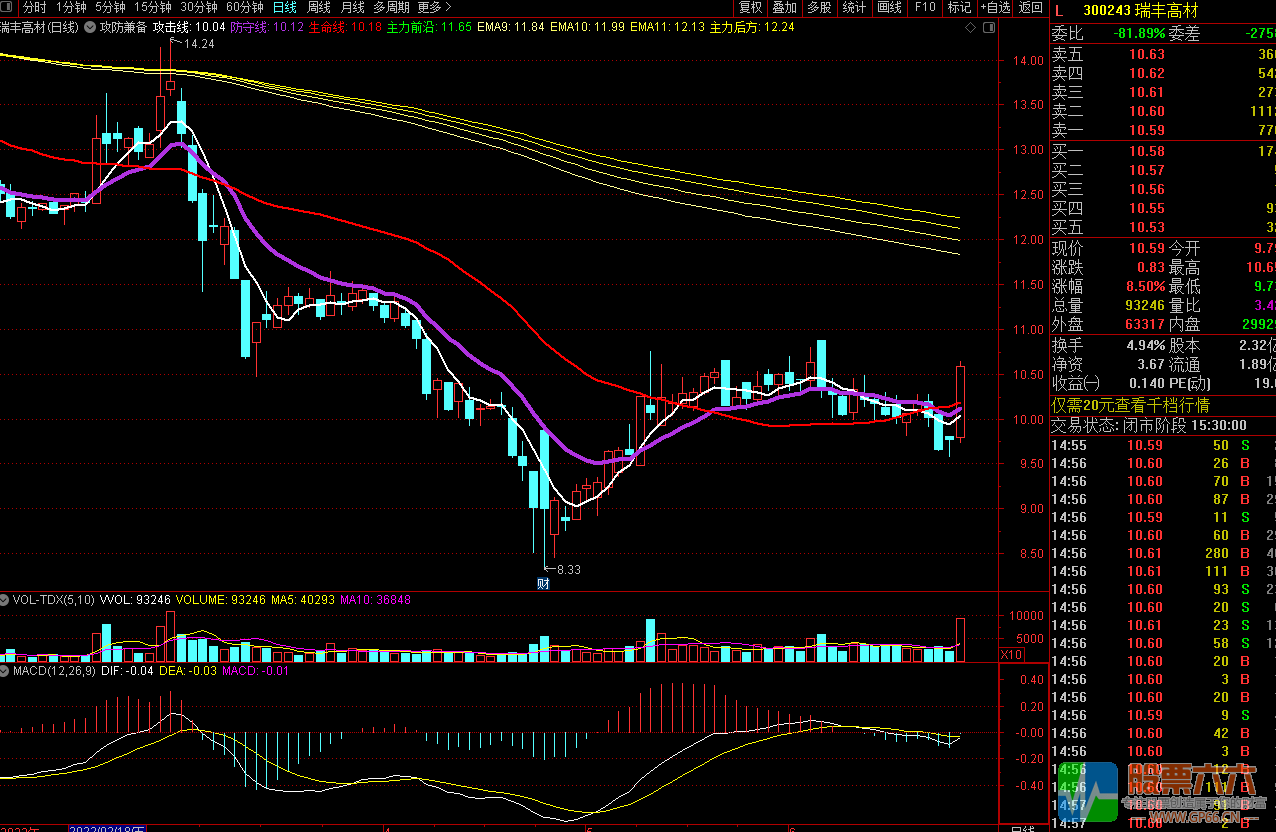Screen dimensions: 1276x832
Task: Click the 生命线: 10.18 legend value
Action: coord(346,27)
